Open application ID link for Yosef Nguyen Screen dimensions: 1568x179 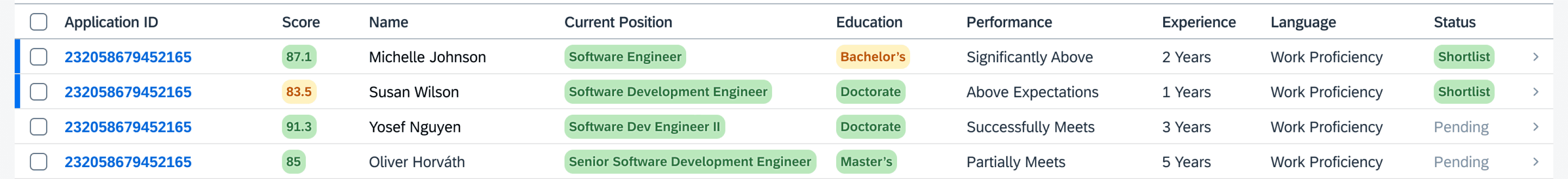pos(128,127)
